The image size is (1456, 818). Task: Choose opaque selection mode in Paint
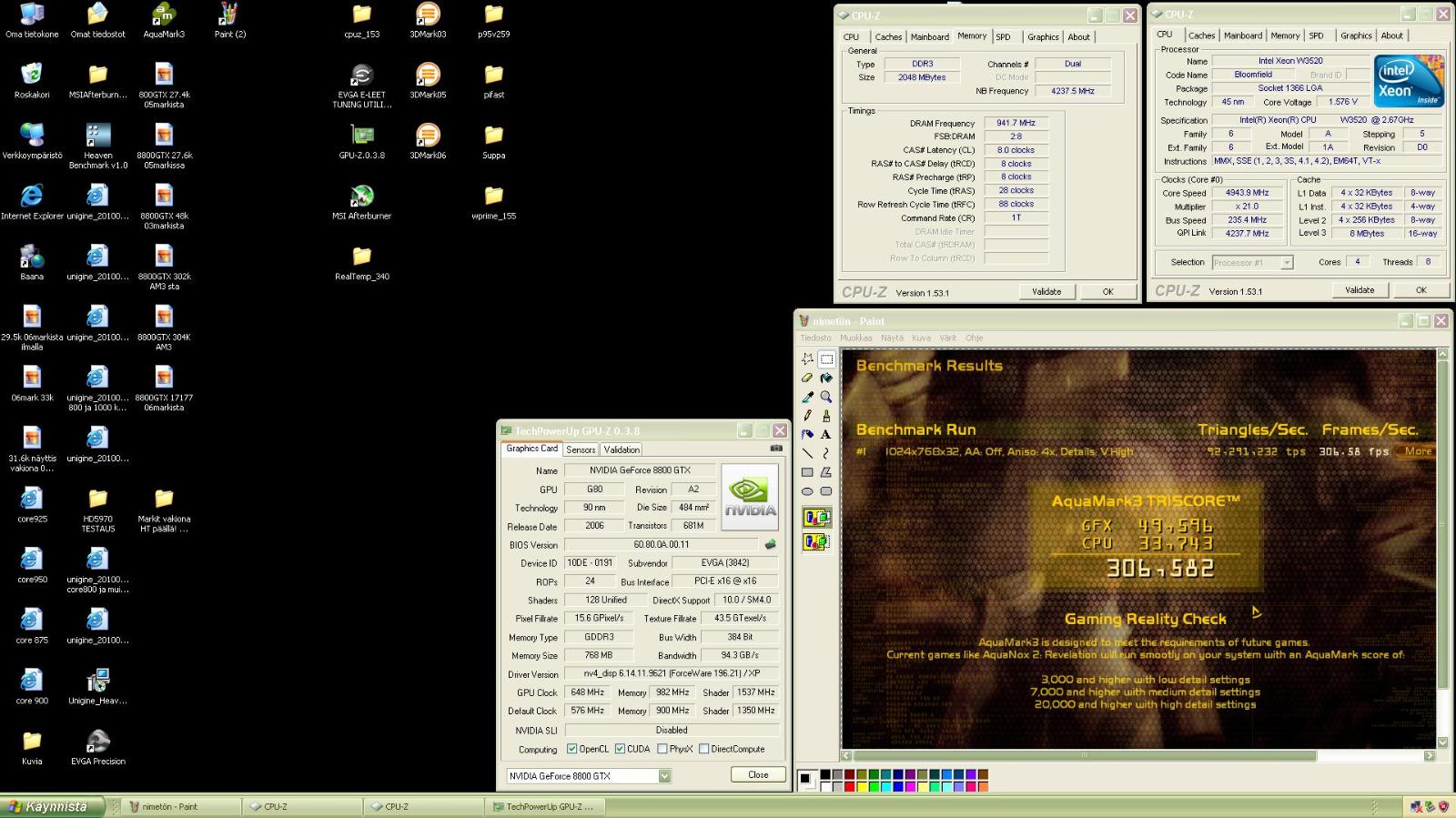816,518
